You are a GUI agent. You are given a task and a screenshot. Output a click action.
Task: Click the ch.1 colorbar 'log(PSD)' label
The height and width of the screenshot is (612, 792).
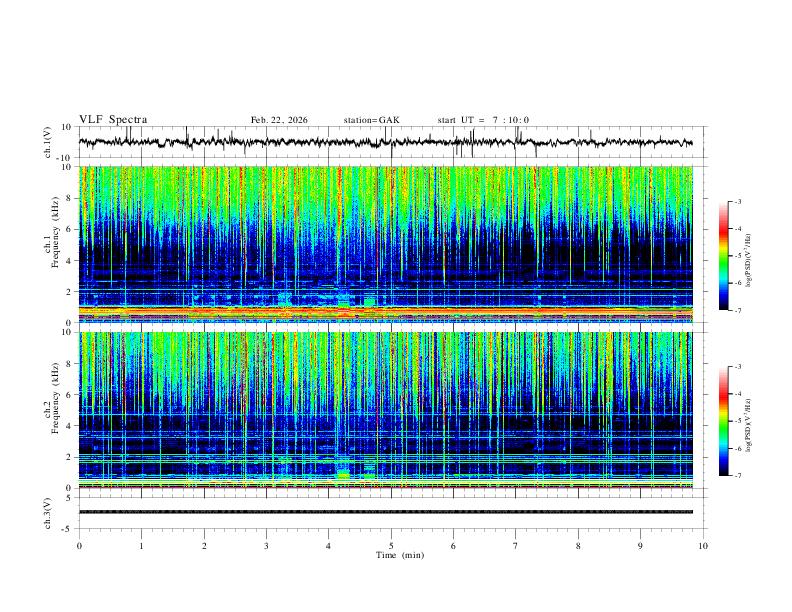point(749,260)
